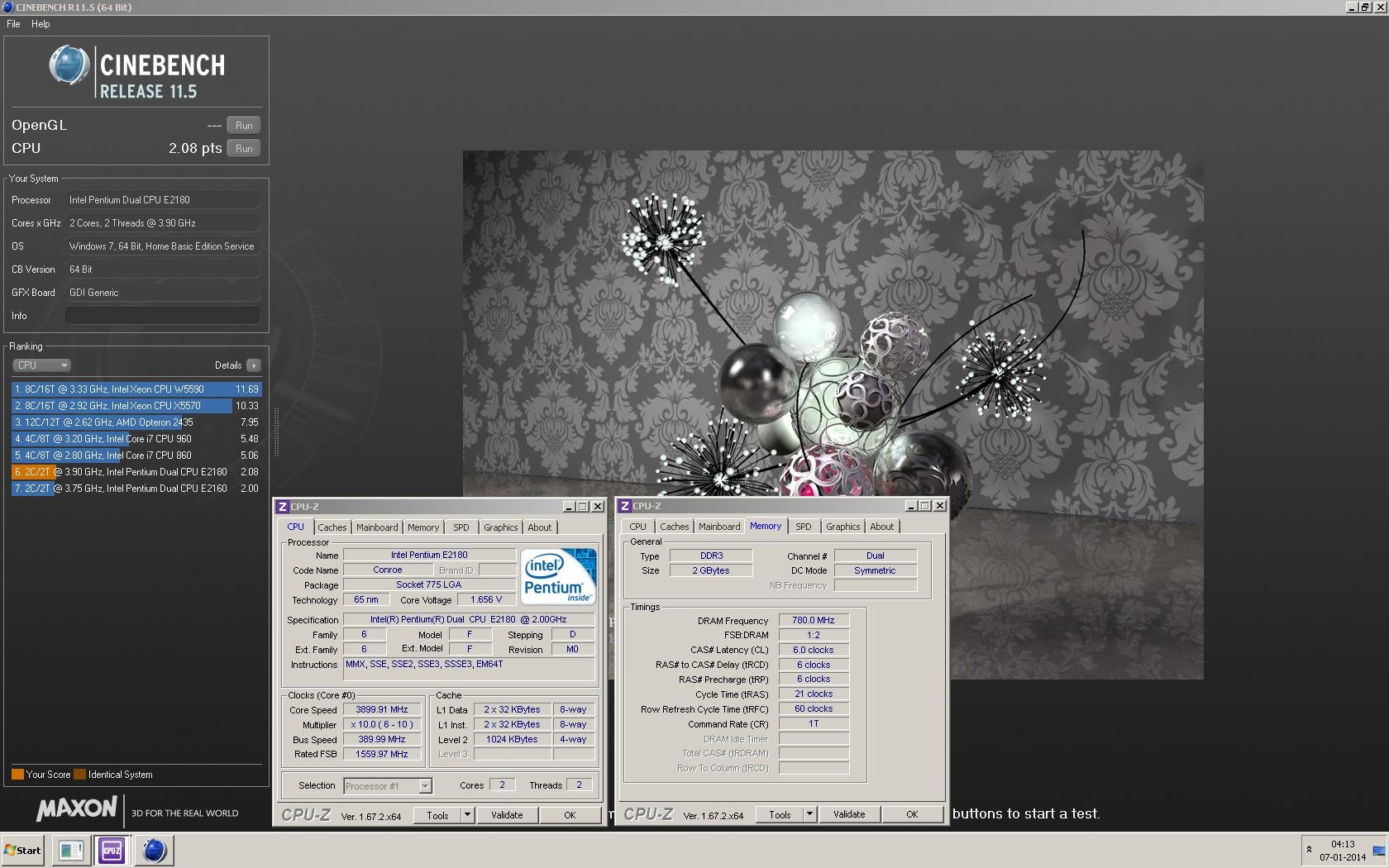
Task: Open the first pinned taskbar program icon
Action: pyautogui.click(x=70, y=850)
